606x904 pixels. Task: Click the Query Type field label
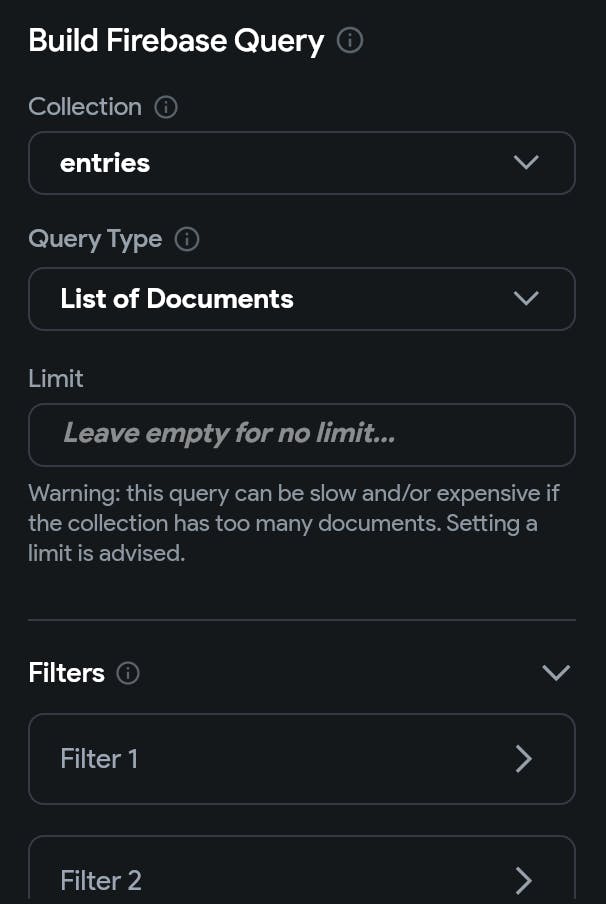click(95, 239)
